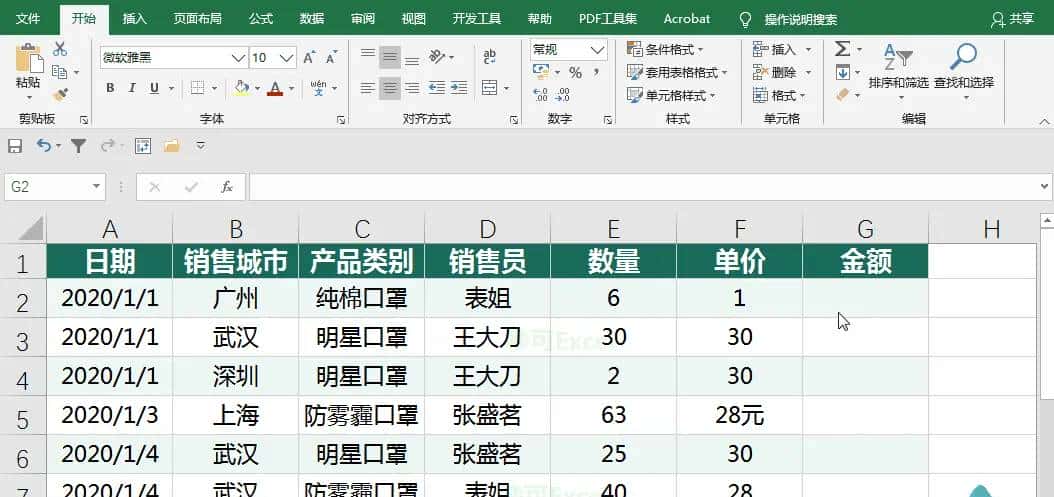The image size is (1054, 497).
Task: Open Conditional Formatting 条件格式 menu
Action: pos(665,50)
